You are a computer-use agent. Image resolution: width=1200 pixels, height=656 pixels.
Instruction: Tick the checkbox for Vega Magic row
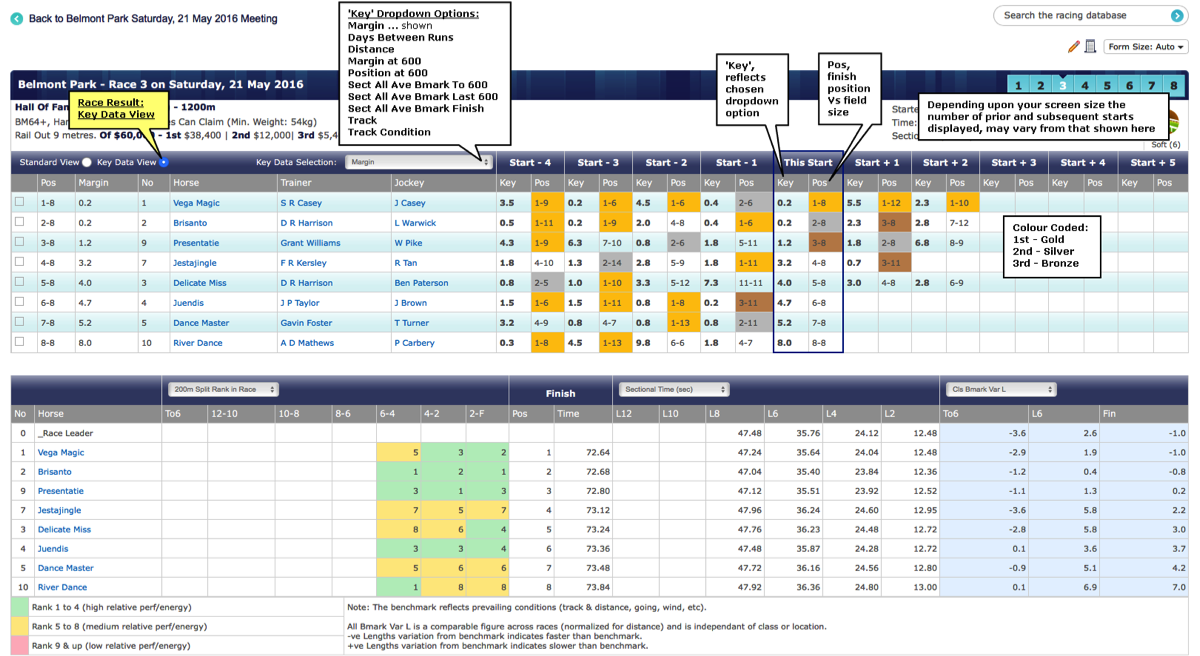click(19, 202)
